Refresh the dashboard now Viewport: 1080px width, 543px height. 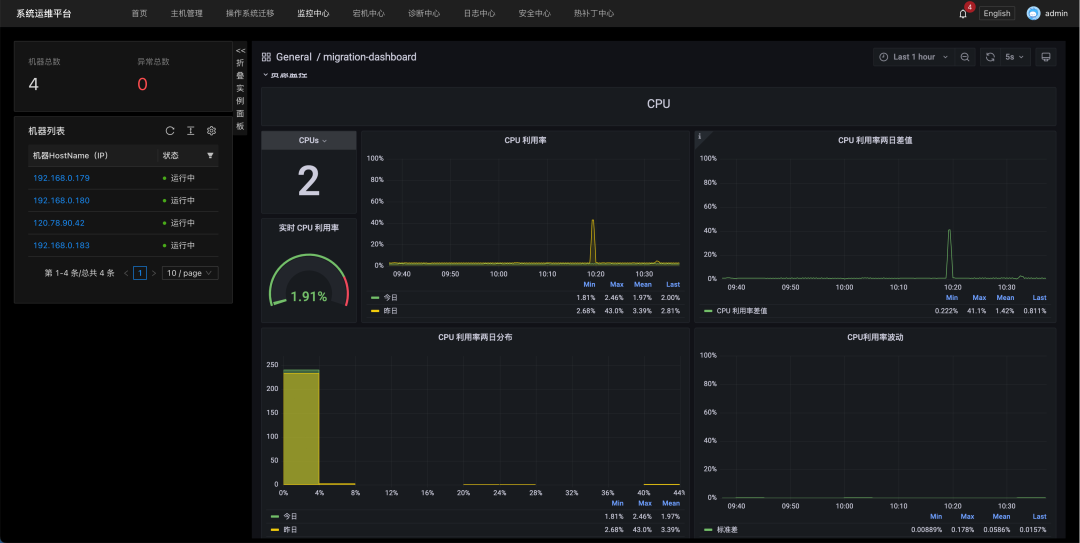tap(990, 57)
